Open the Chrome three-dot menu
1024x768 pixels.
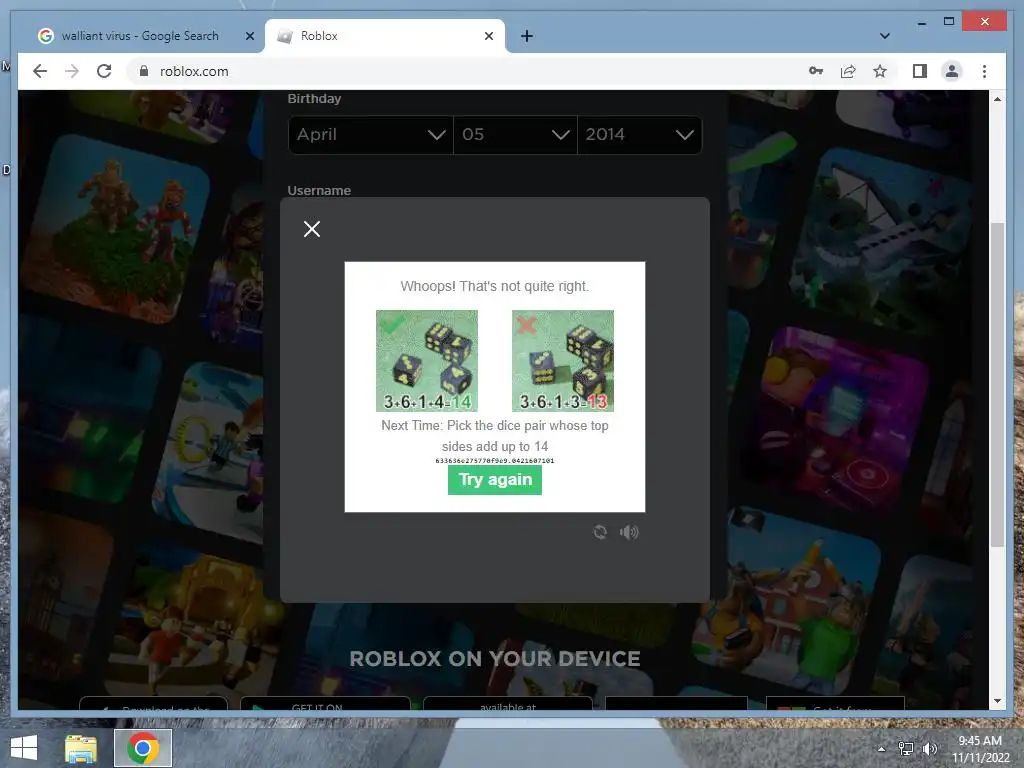(984, 71)
